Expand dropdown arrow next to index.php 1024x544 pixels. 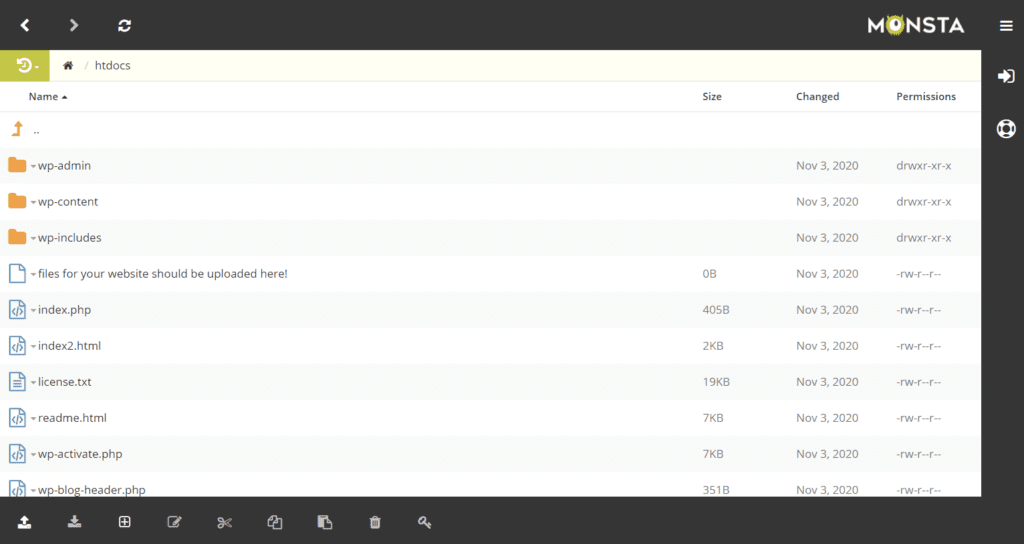33,310
